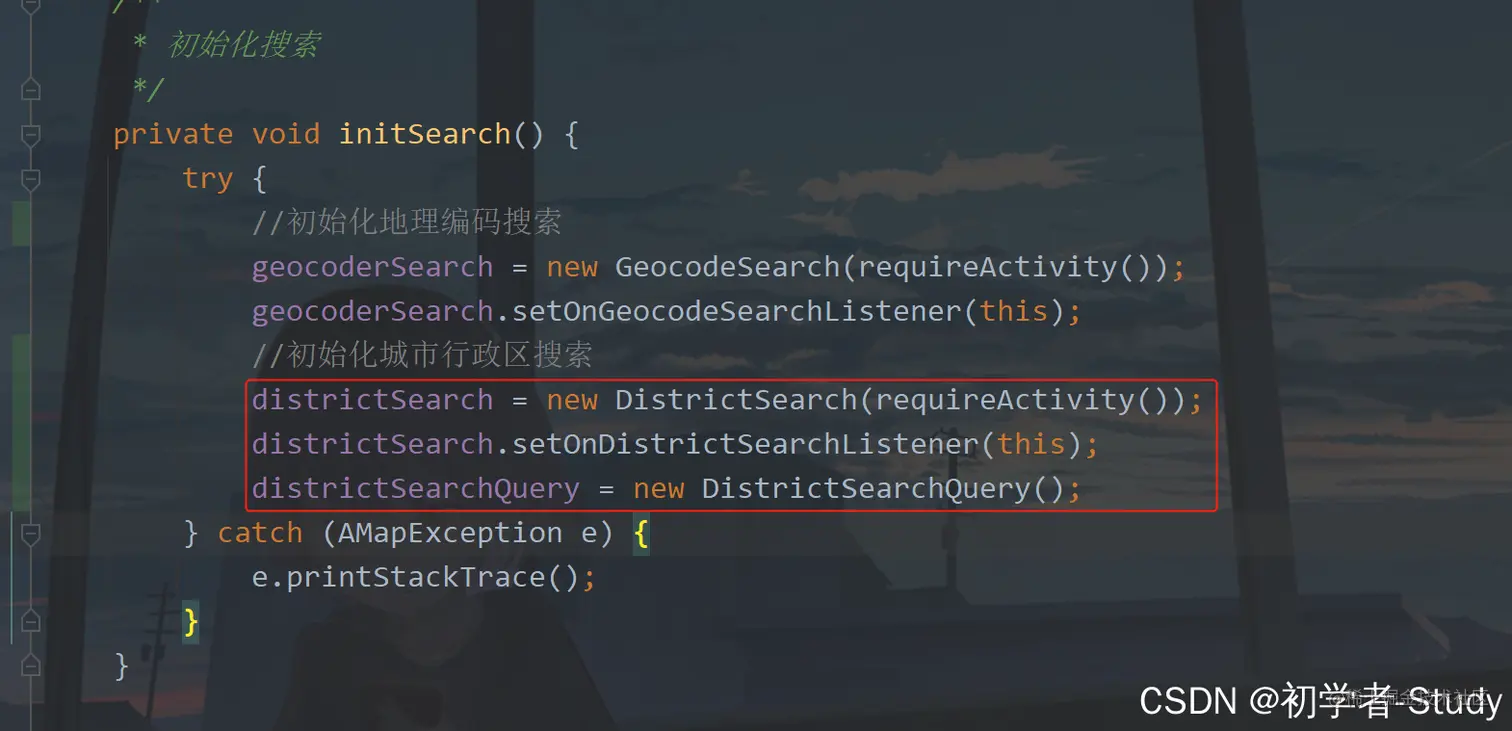The height and width of the screenshot is (731, 1512).
Task: Click the highlighted yellow opening brace after catch
Action: point(641,534)
